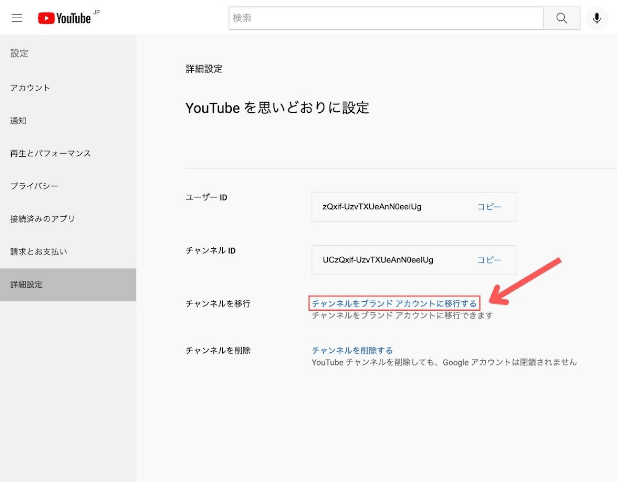
Task: Click the チャンネルを移行 label
Action: tap(218, 303)
